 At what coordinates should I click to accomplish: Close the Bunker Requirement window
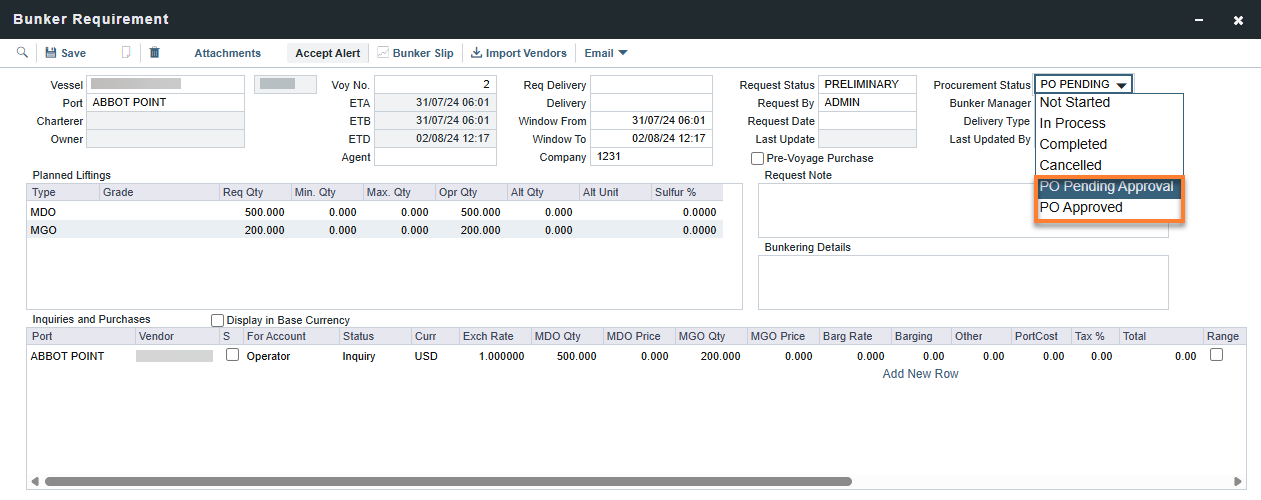pyautogui.click(x=1238, y=20)
